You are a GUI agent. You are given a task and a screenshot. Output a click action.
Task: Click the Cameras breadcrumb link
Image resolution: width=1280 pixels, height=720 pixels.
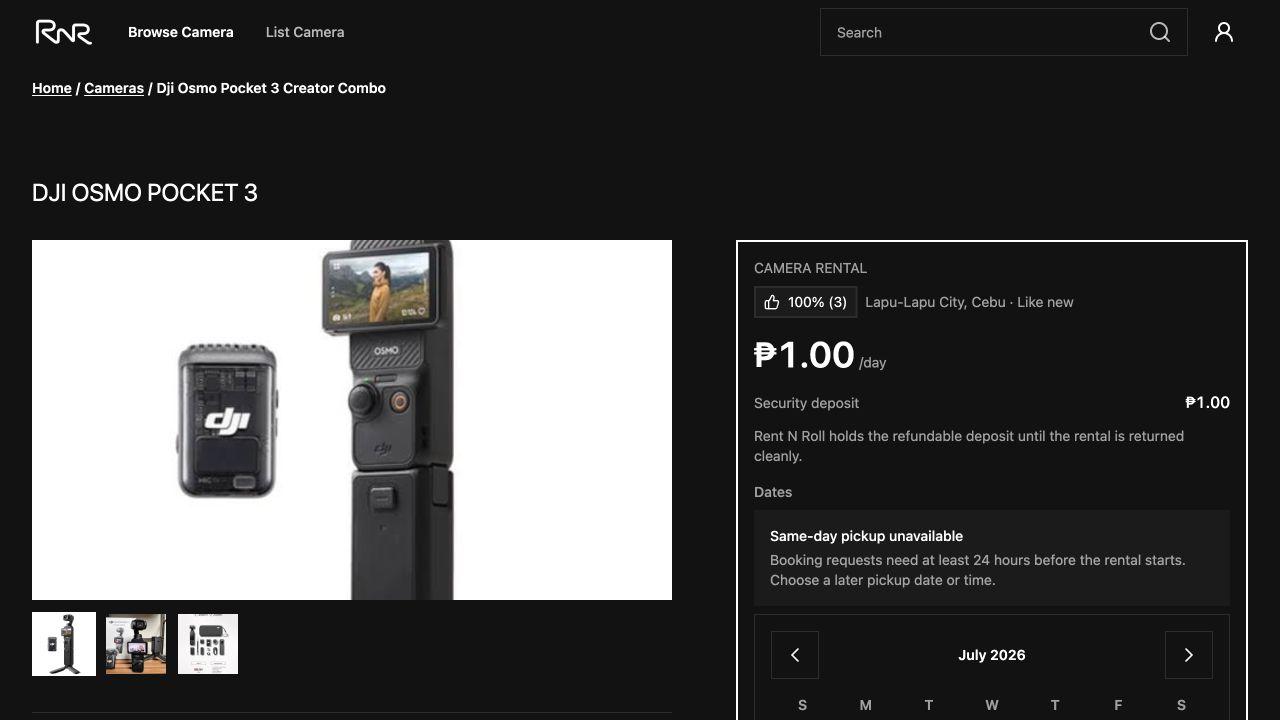(x=114, y=88)
